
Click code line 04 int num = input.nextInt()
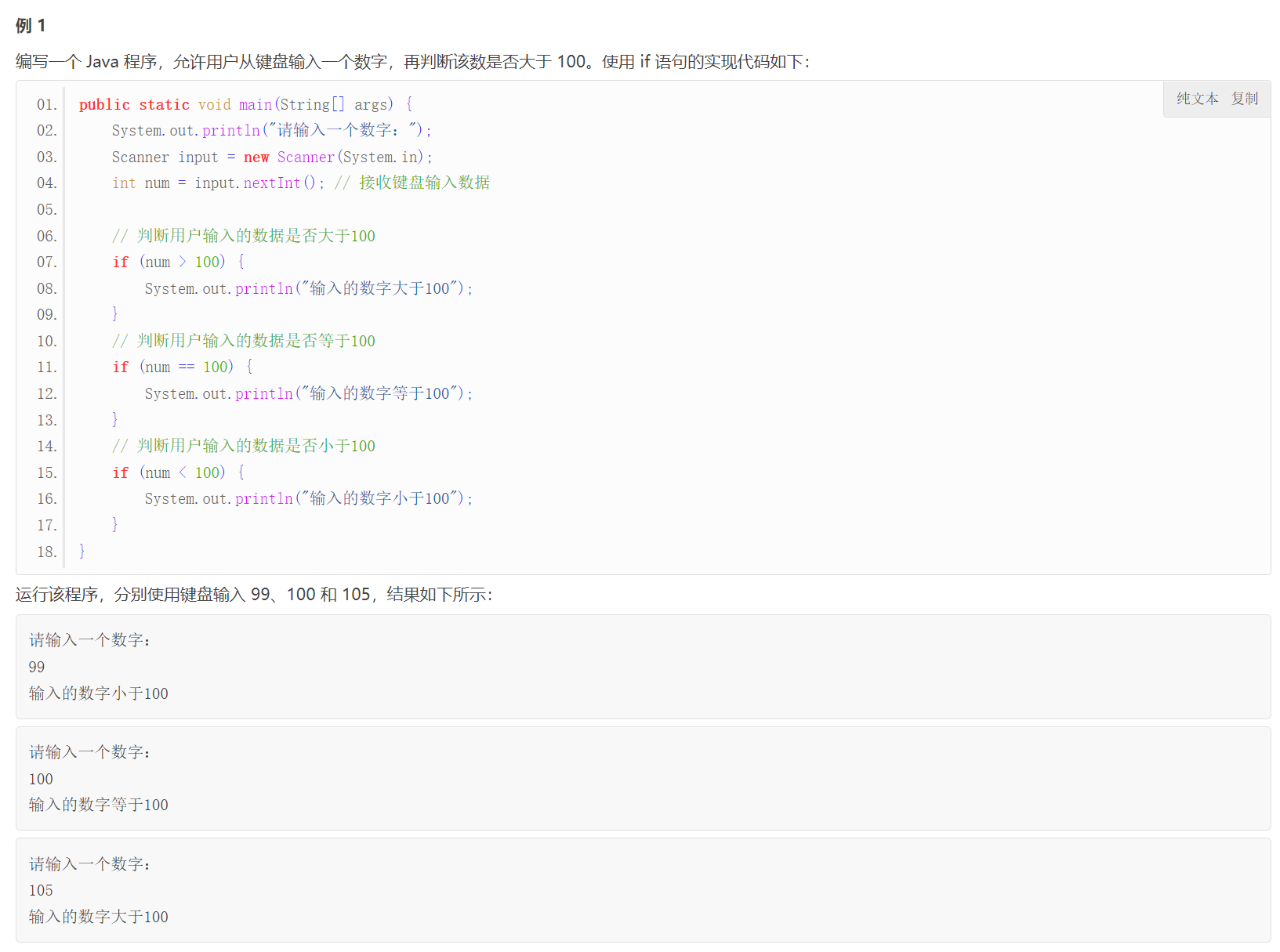click(218, 183)
